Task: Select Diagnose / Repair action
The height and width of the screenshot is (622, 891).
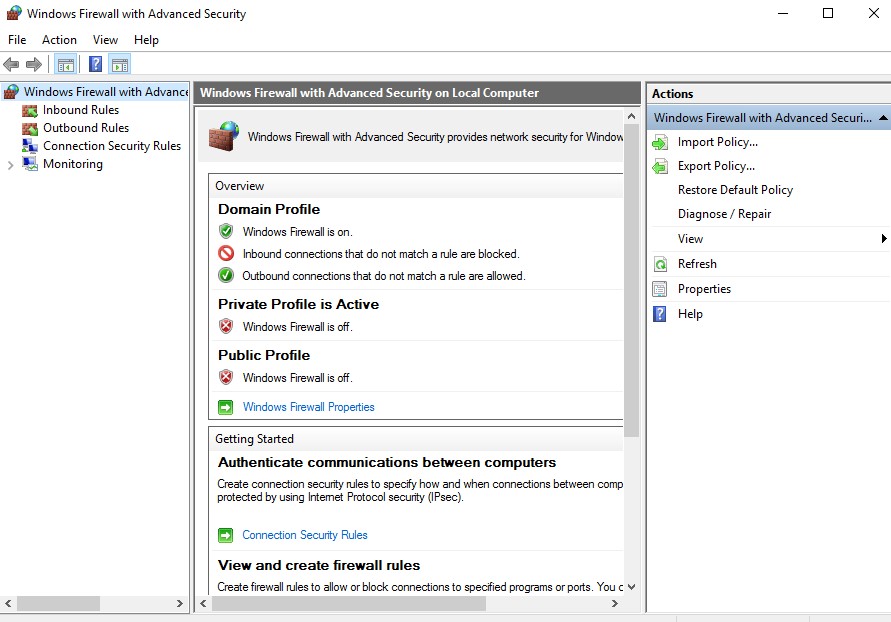Action: coord(725,214)
